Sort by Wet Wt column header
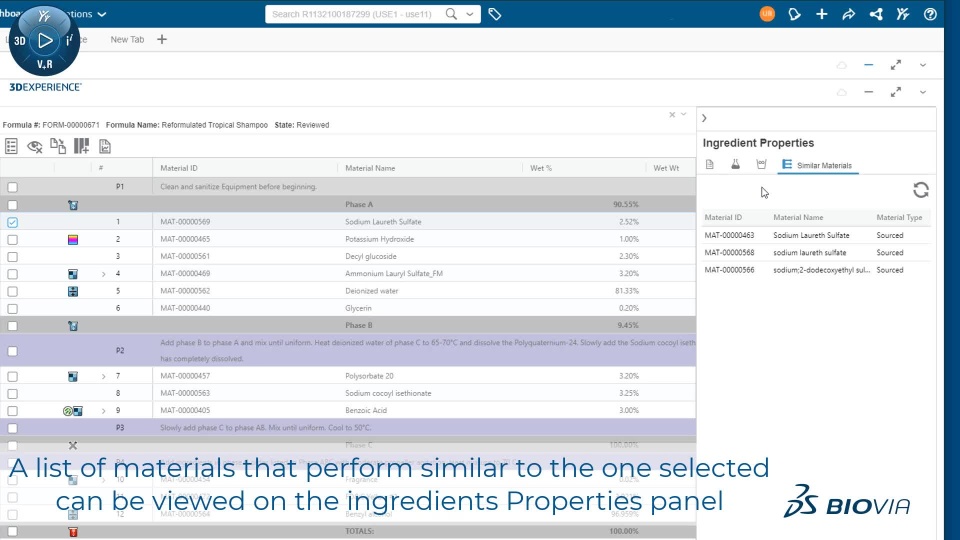 pos(666,168)
